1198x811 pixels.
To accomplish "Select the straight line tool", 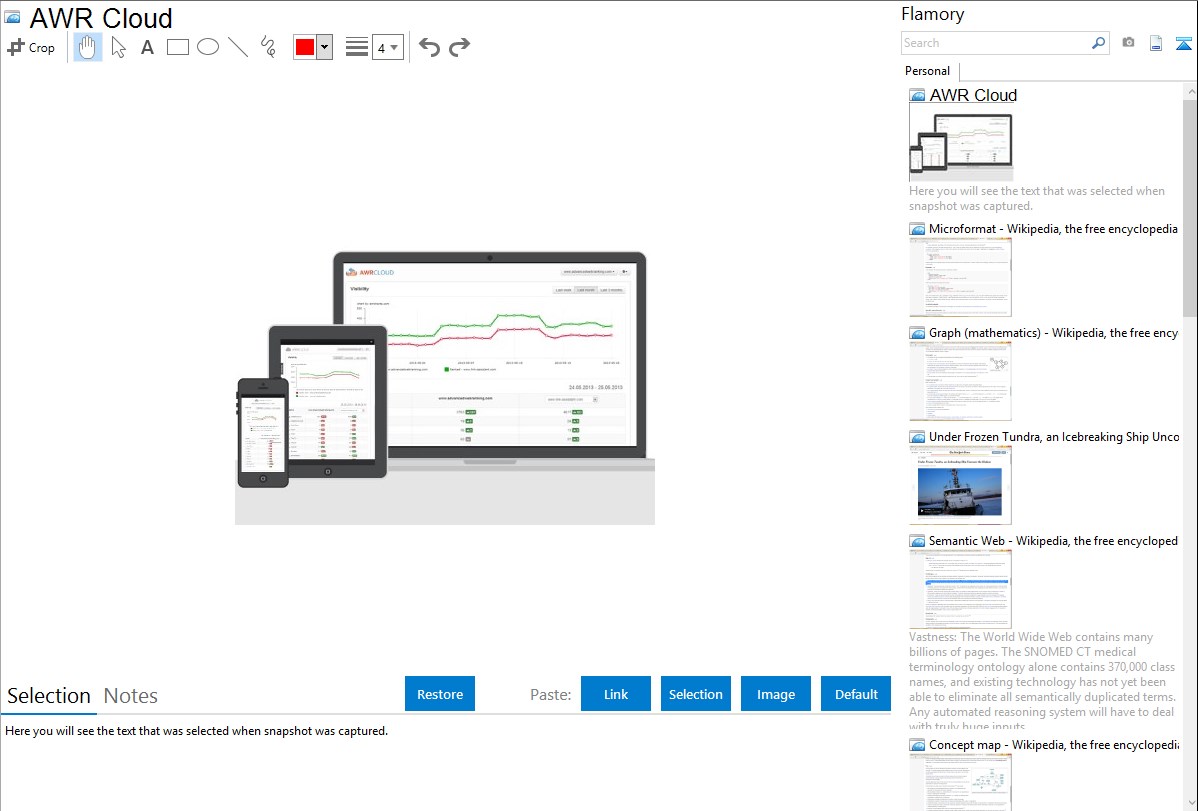I will point(238,47).
